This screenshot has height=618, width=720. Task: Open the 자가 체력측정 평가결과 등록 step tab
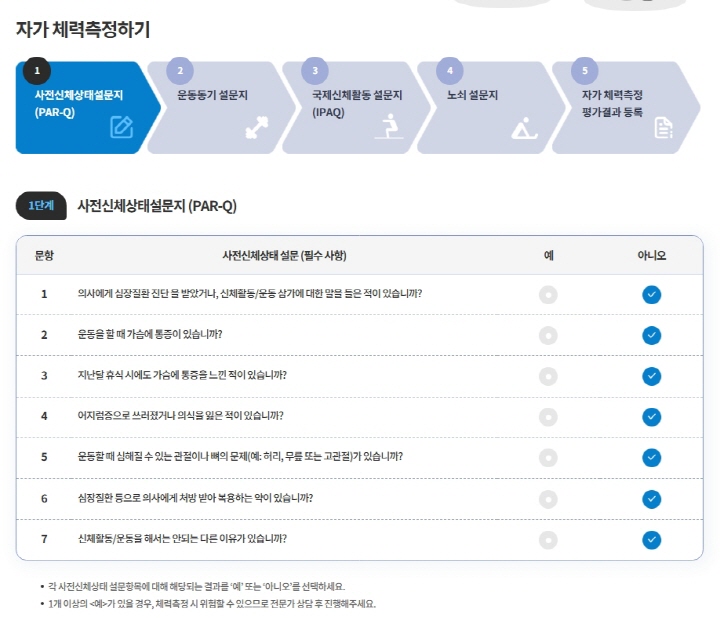(625, 107)
